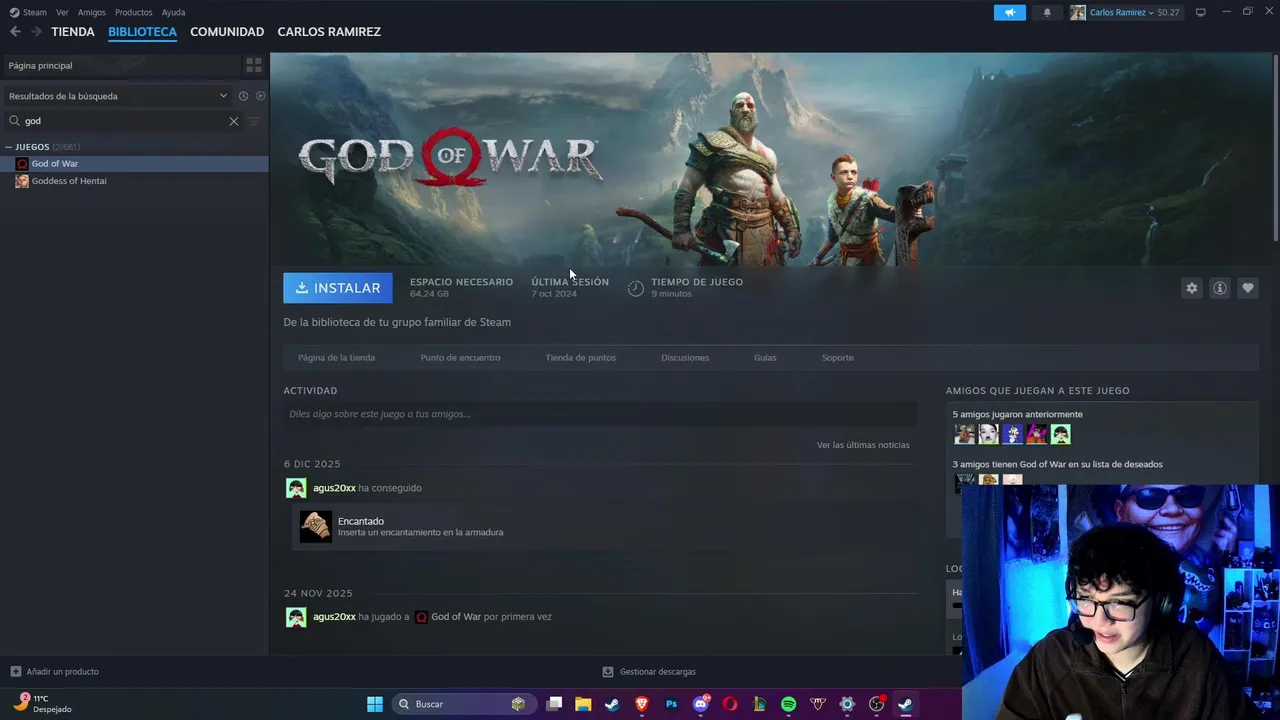Viewport: 1280px width, 720px height.
Task: Go to the COMUNIDAD section
Action: click(227, 32)
